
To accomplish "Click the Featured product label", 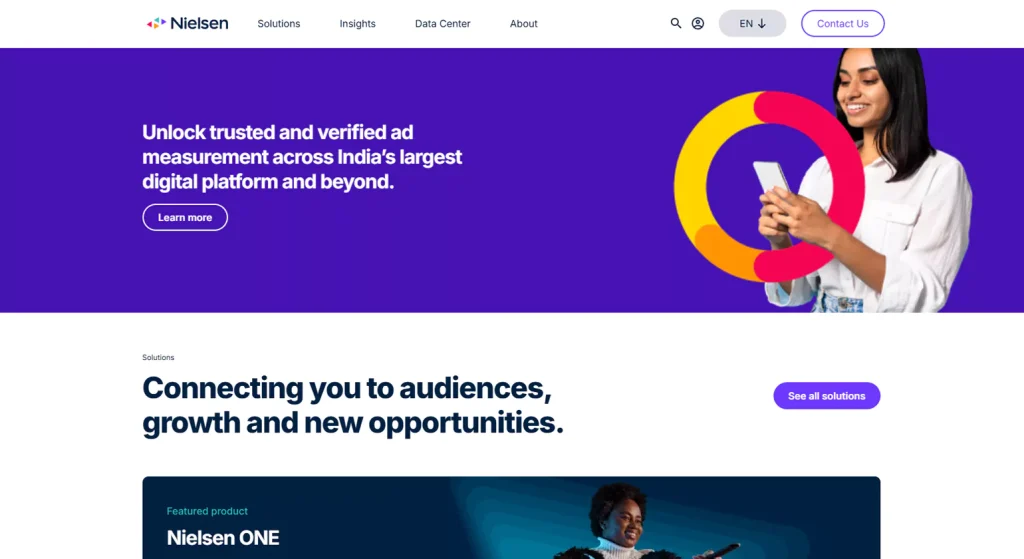I will 207,511.
